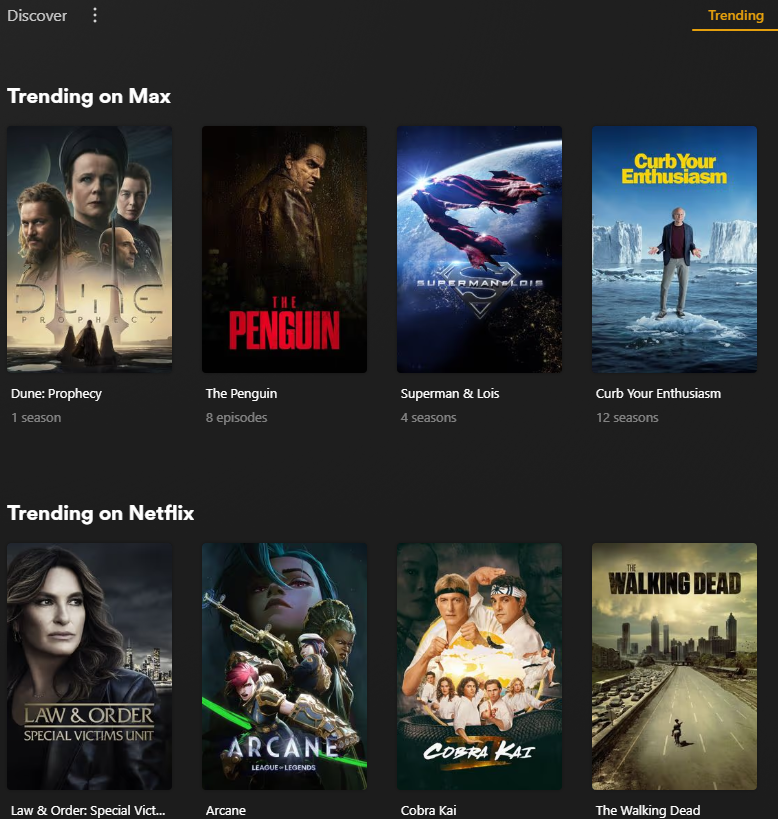Select the Superman & Lois poster
This screenshot has height=819, width=778.
tap(479, 249)
